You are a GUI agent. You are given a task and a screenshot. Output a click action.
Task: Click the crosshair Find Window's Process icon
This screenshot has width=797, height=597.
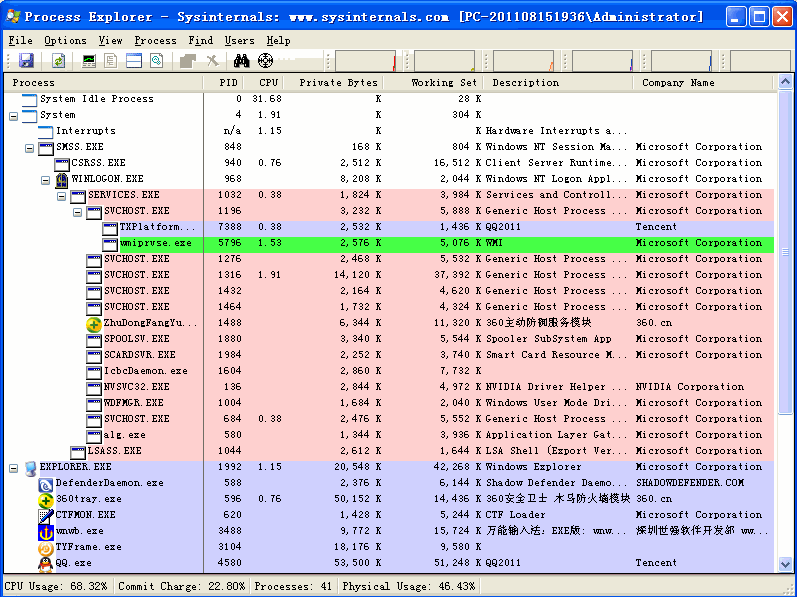pos(265,61)
